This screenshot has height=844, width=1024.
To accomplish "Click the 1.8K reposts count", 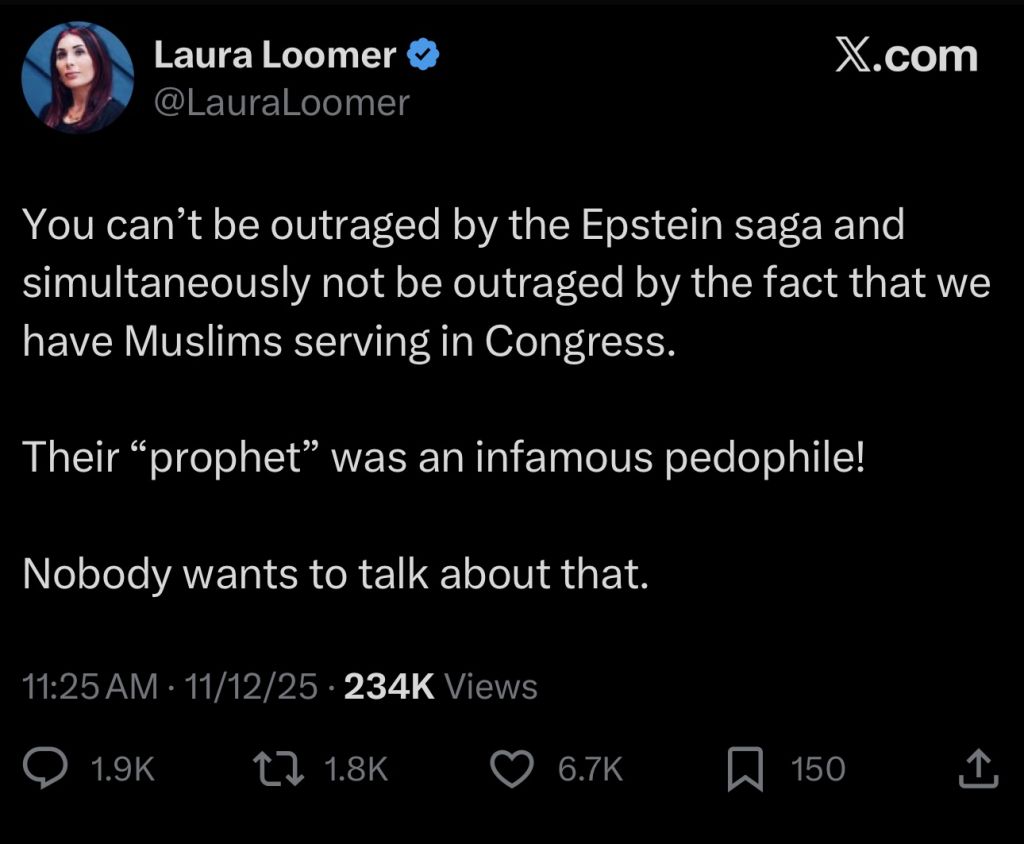I will point(356,769).
